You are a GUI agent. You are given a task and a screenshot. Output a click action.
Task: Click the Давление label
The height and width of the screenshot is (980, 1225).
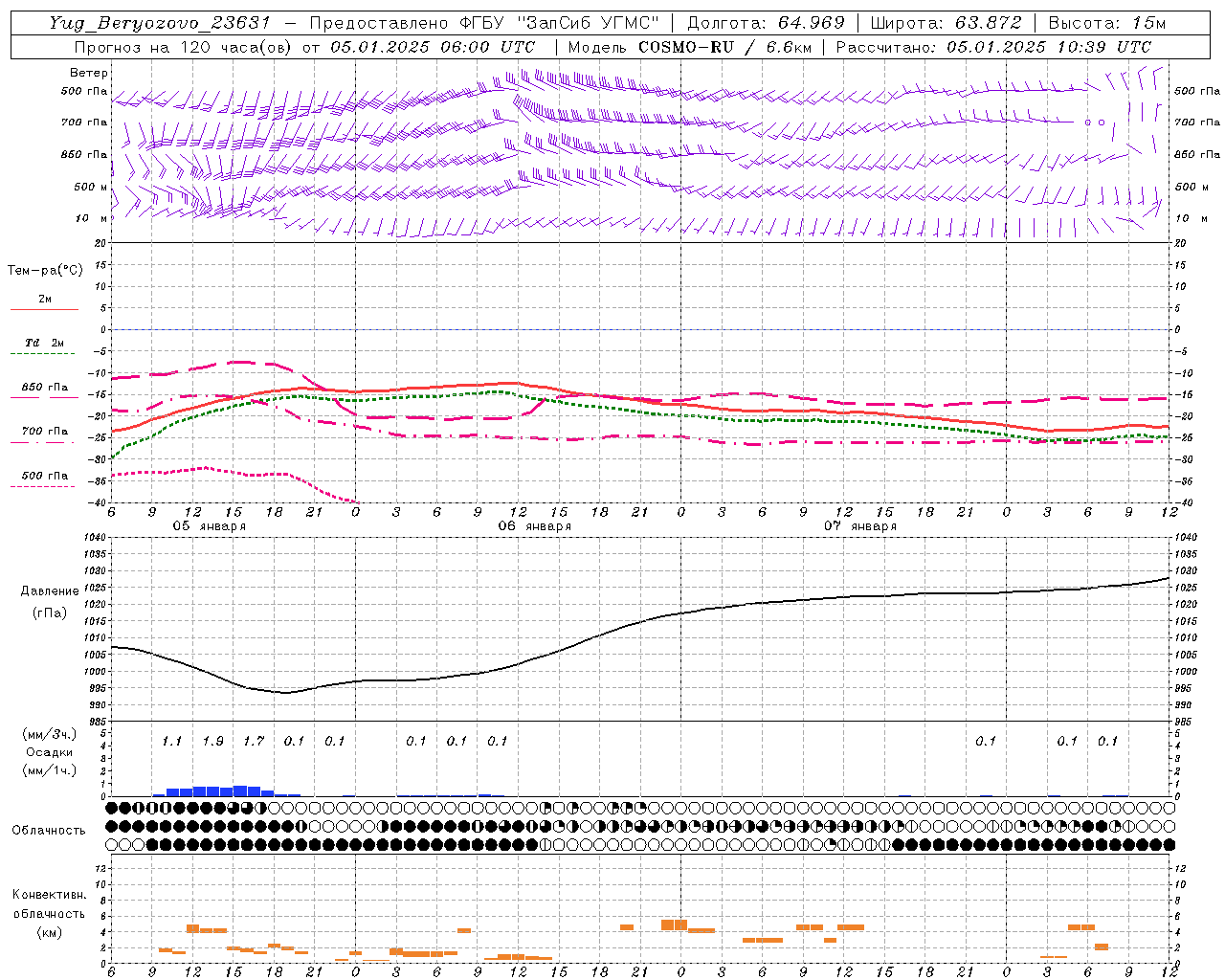(50, 591)
